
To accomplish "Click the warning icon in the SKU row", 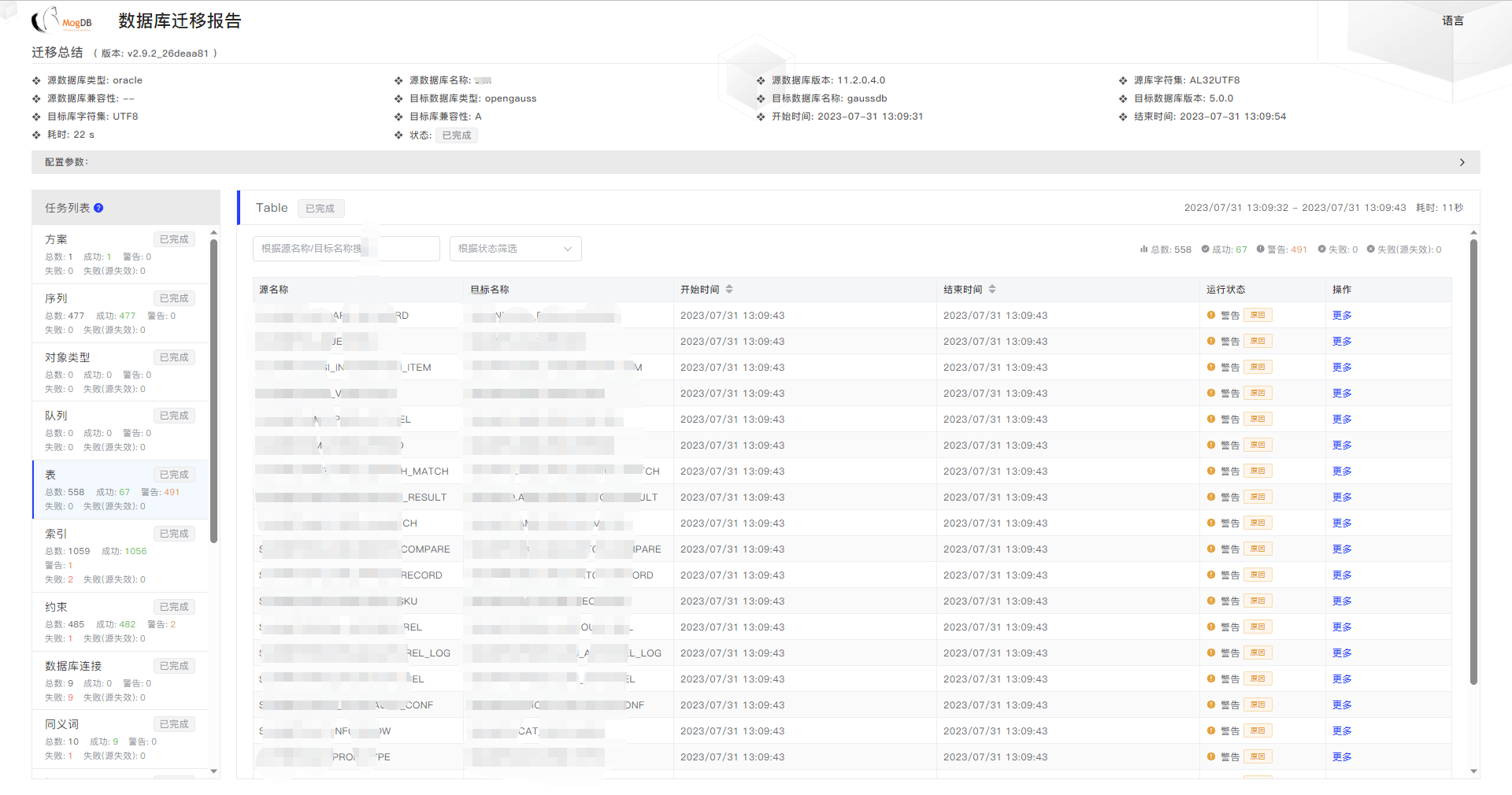I will click(1211, 601).
